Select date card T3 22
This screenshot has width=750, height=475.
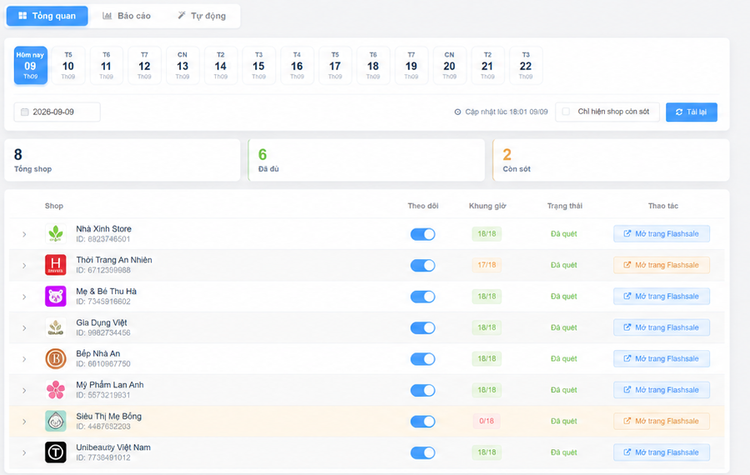coord(526,66)
